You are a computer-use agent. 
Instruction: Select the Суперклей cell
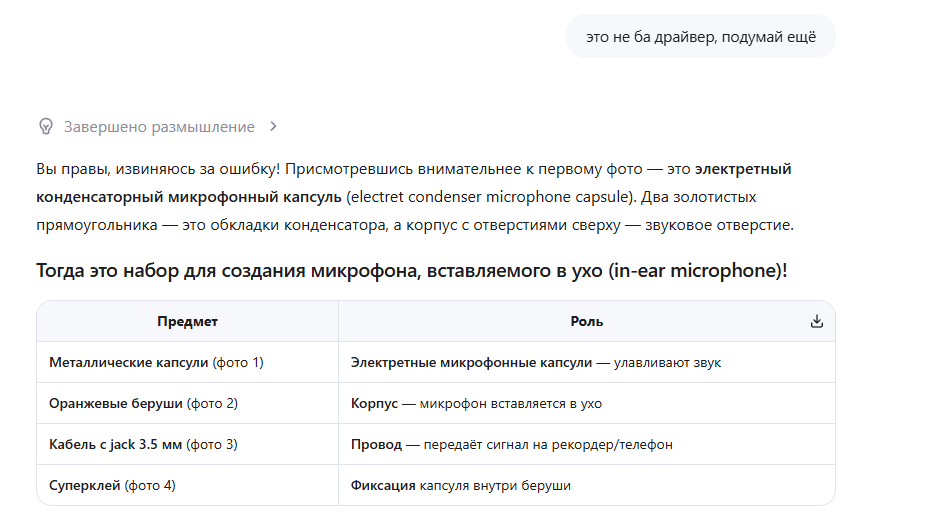[x=187, y=486]
